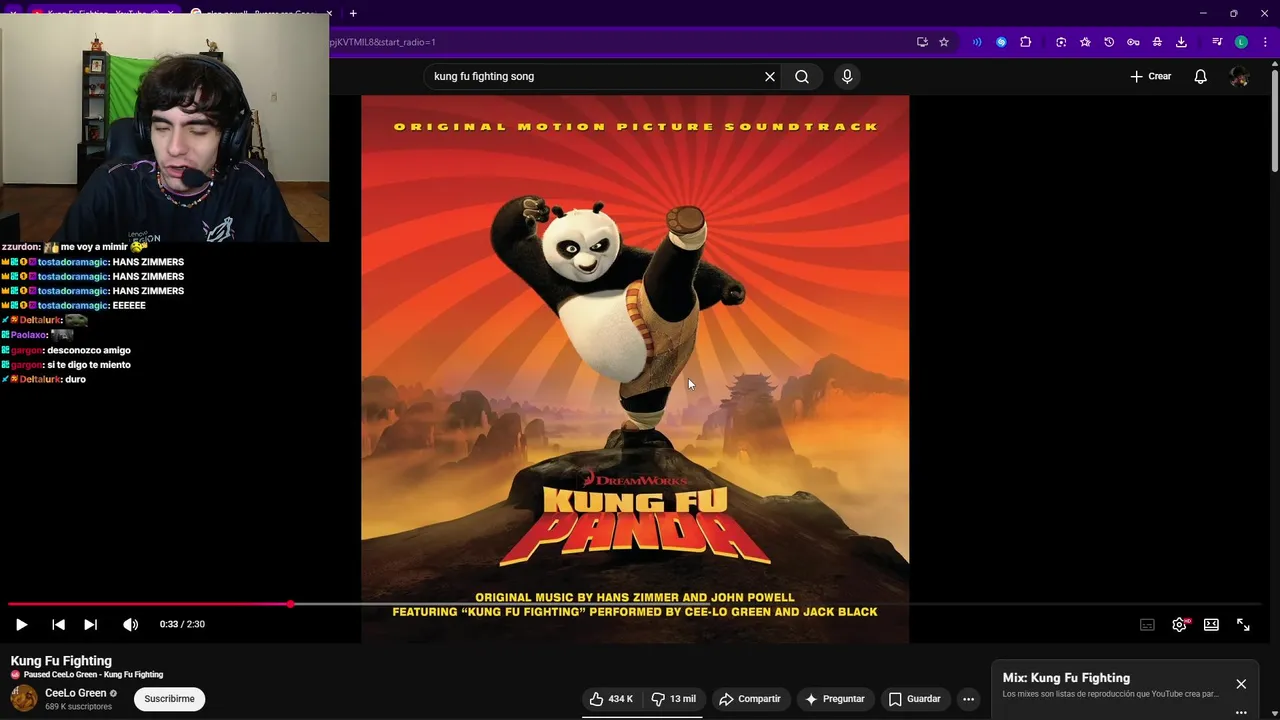Open browser profile avatar 'L'
Viewport: 1280px width, 720px height.
click(x=1241, y=42)
